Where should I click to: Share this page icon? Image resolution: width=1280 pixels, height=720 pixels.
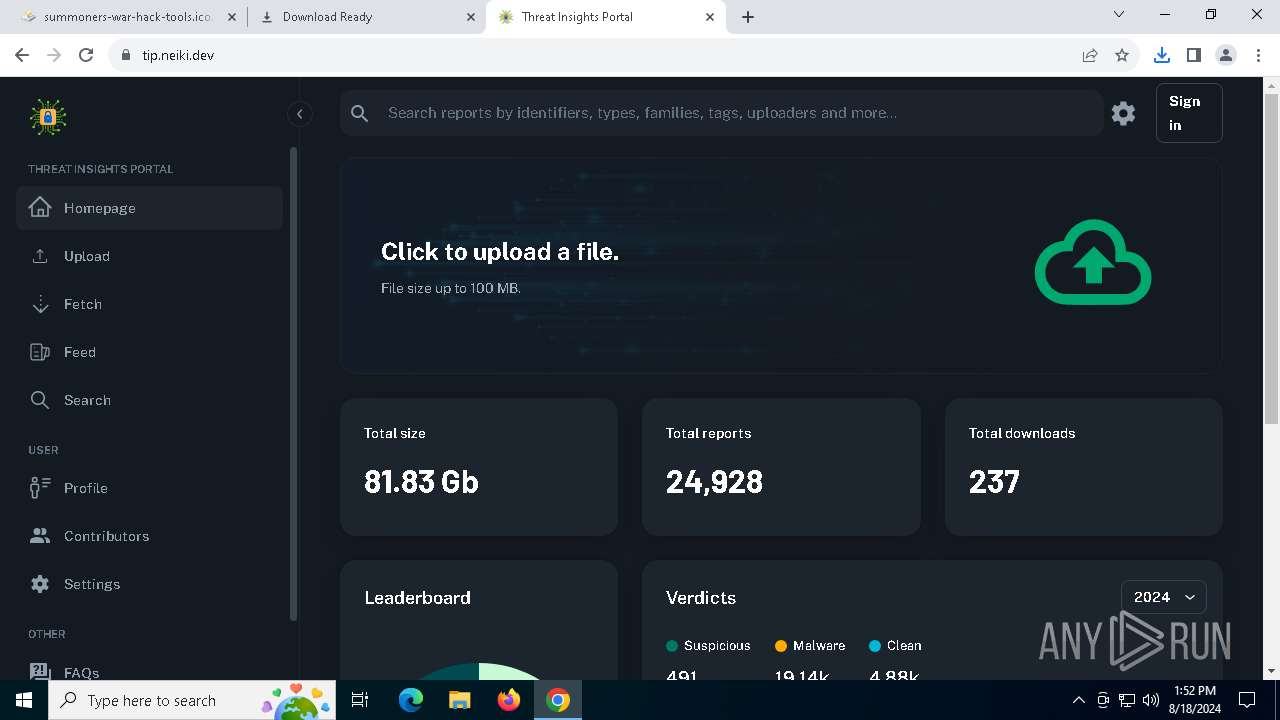click(1090, 55)
